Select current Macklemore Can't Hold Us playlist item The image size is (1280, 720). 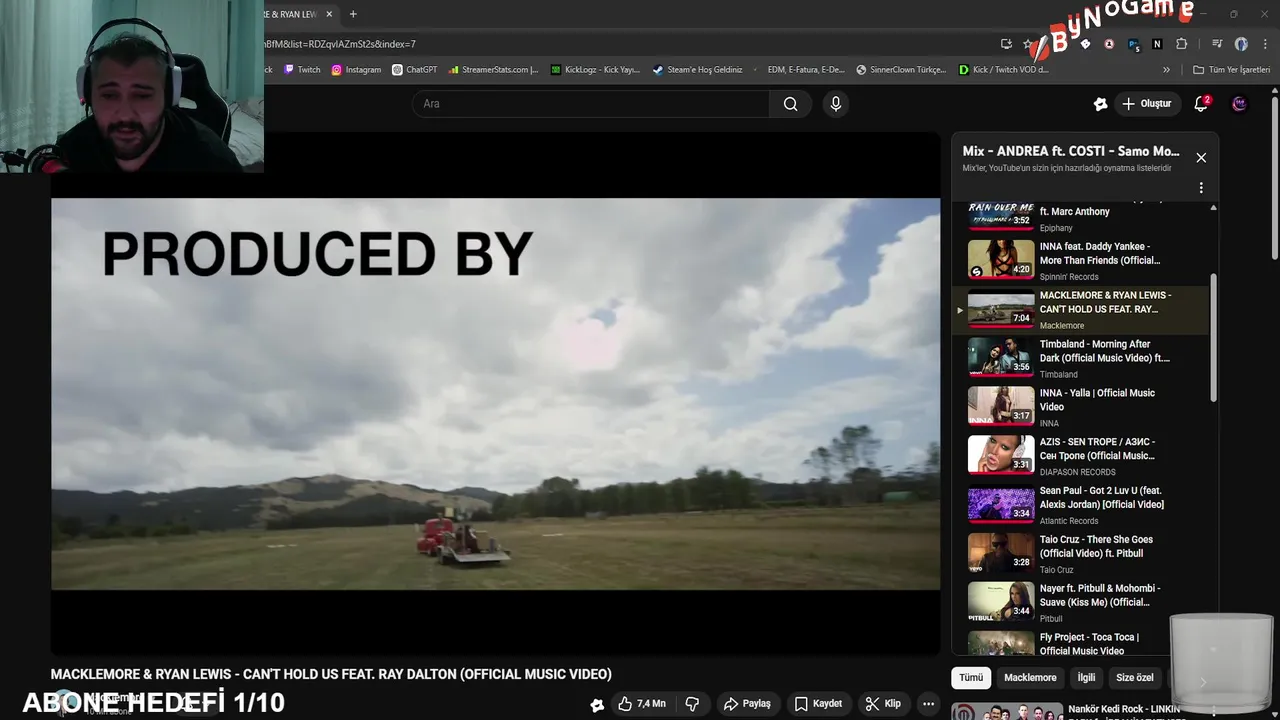1080,309
